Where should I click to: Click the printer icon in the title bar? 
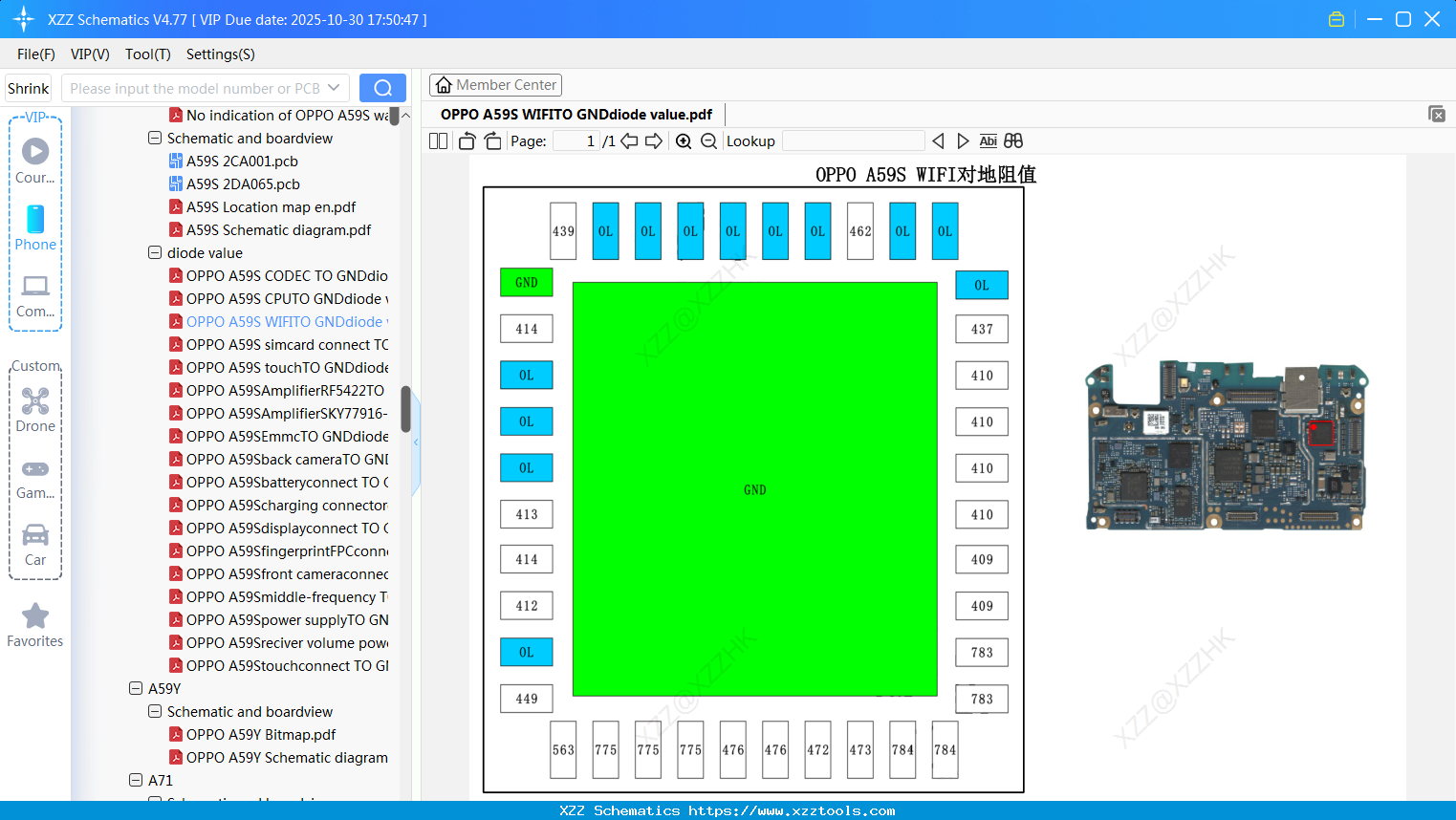click(x=1336, y=18)
